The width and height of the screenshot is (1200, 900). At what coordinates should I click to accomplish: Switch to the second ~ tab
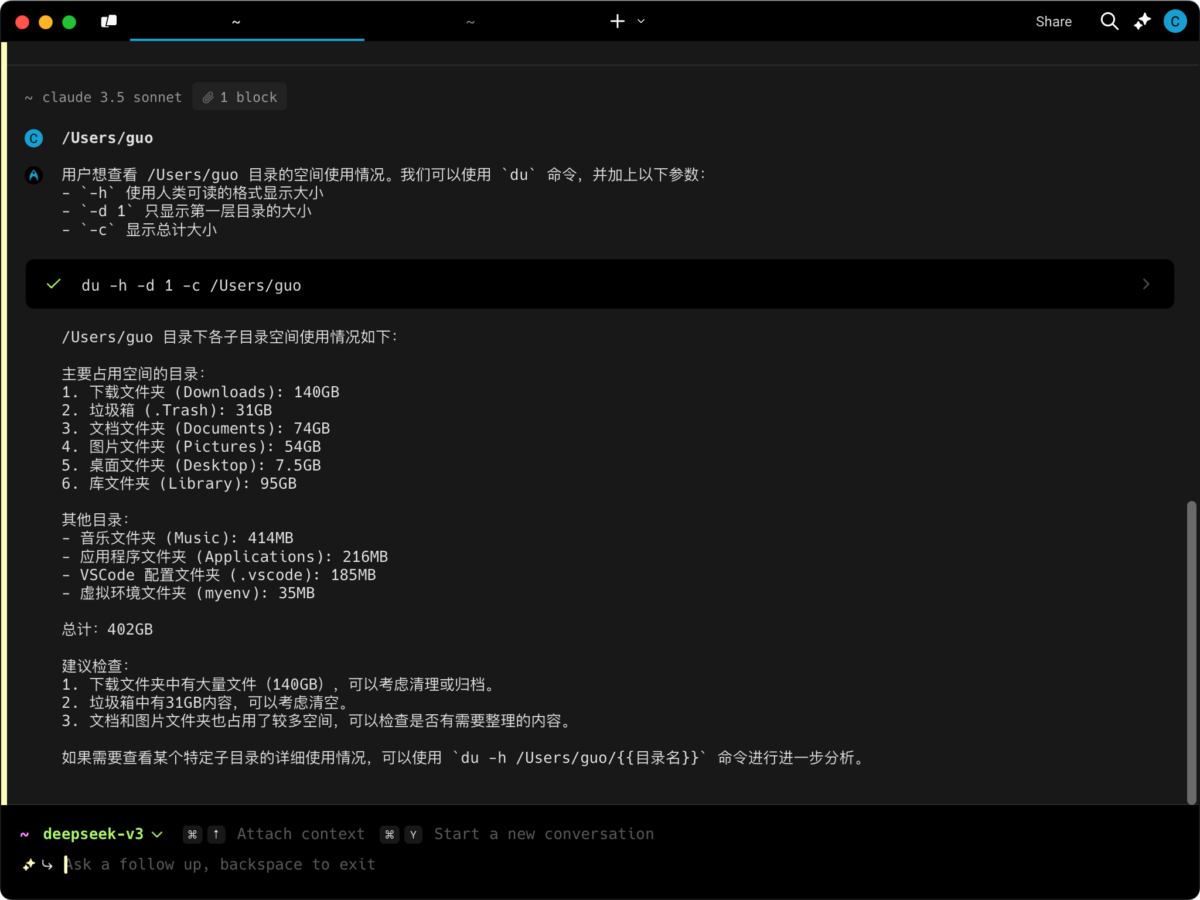(470, 21)
